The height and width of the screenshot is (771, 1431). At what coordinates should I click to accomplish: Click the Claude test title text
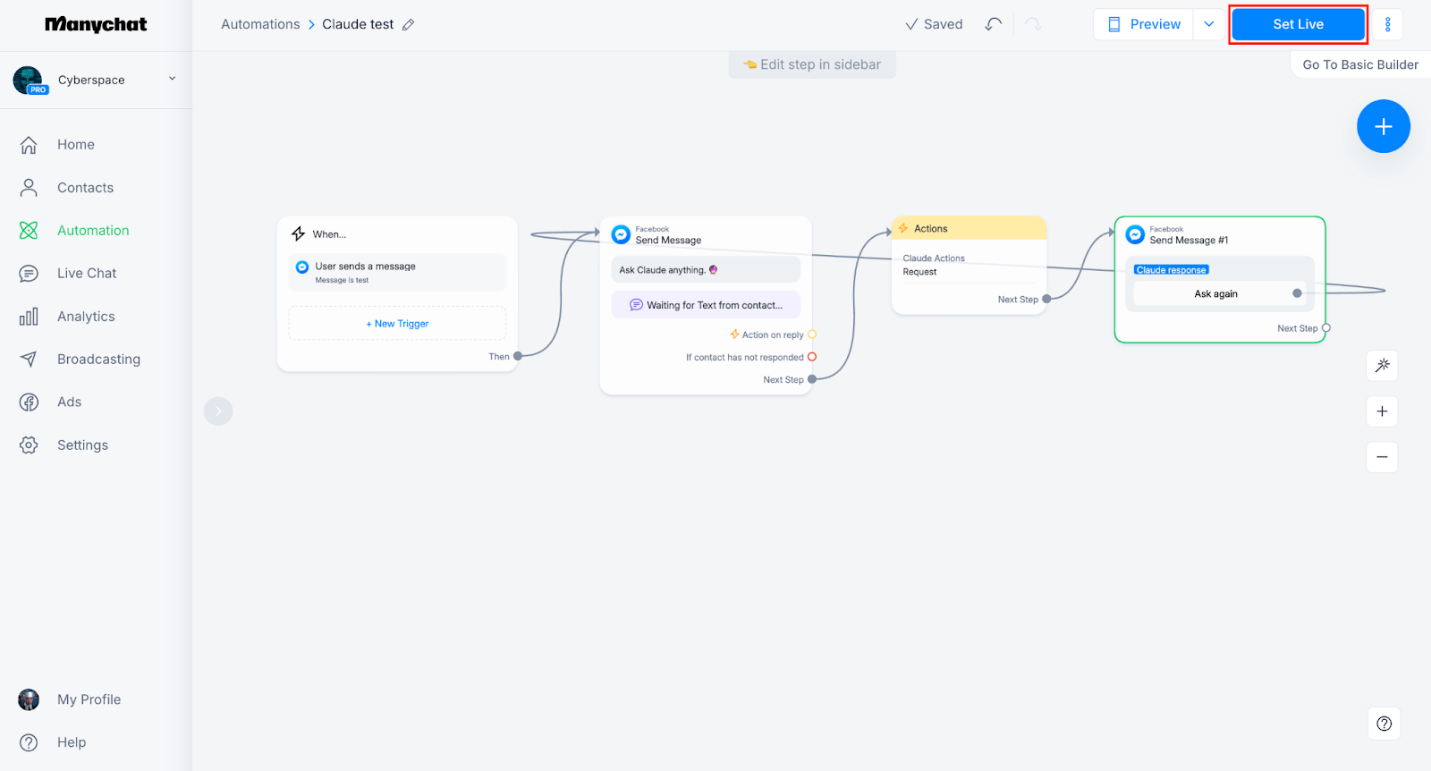358,24
